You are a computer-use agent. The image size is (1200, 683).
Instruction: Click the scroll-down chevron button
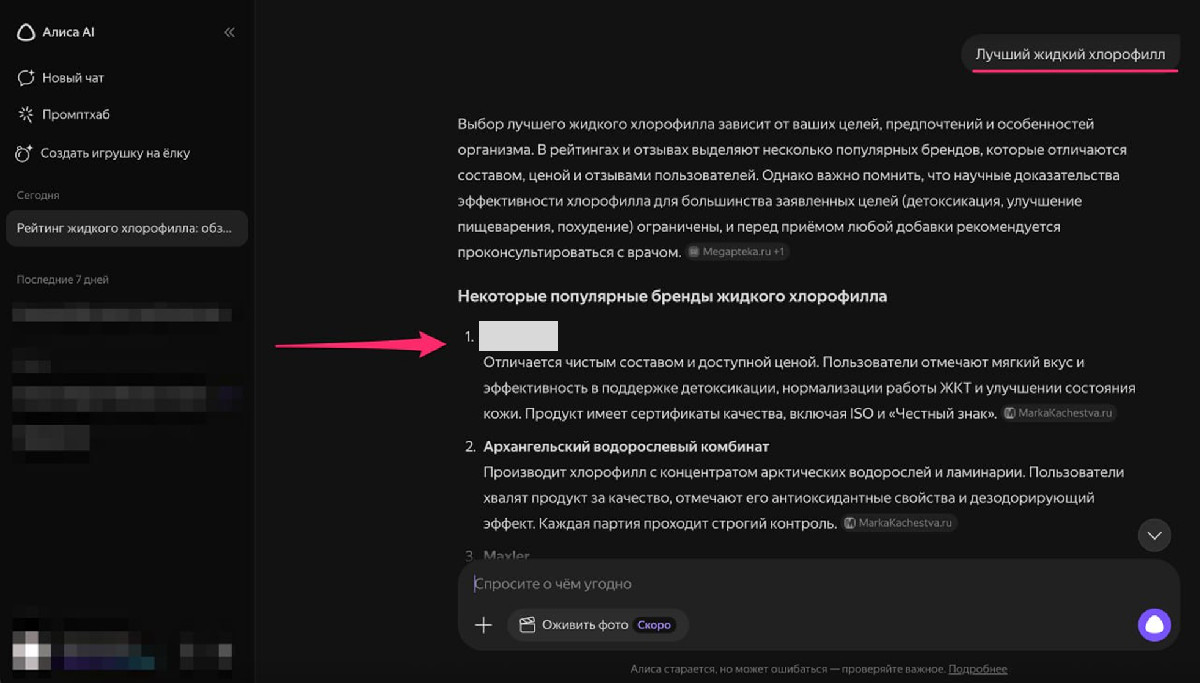click(1154, 535)
